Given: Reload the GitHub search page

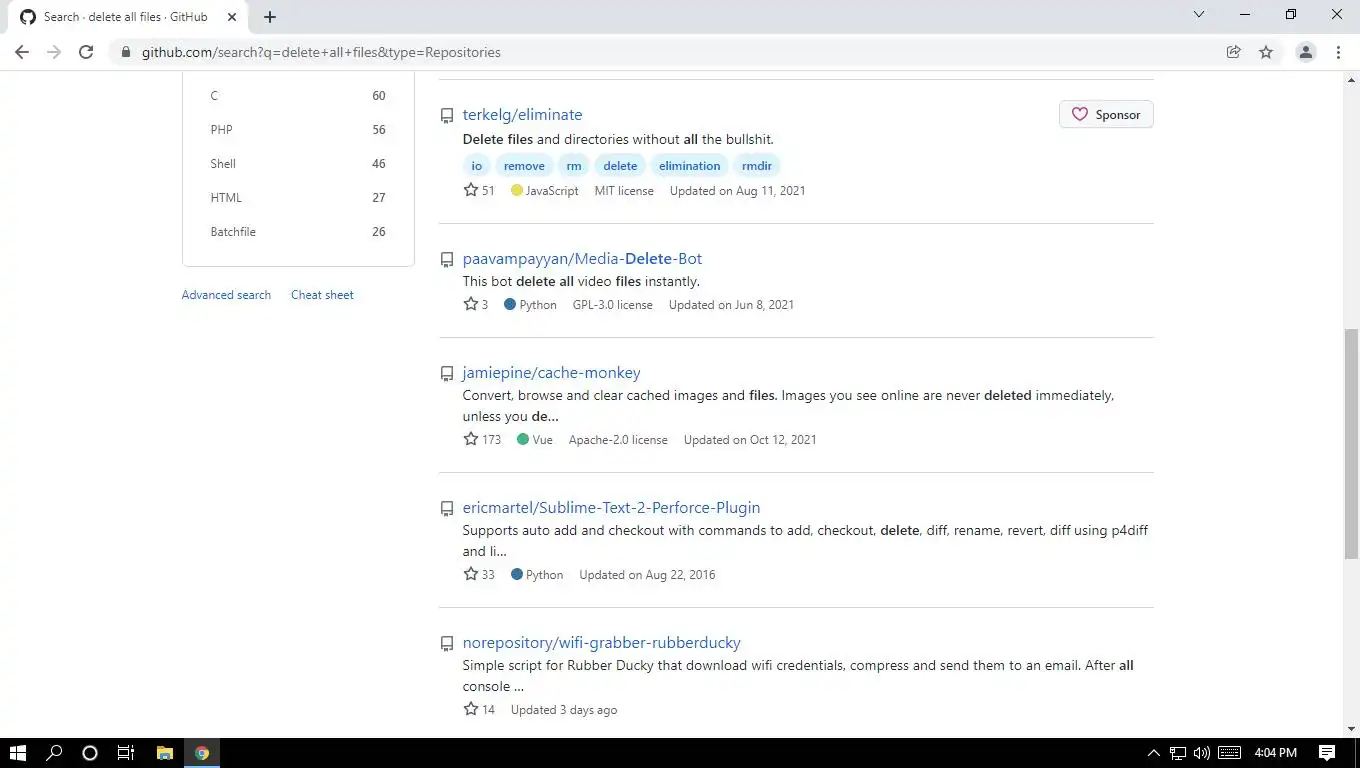Looking at the screenshot, I should point(86,52).
